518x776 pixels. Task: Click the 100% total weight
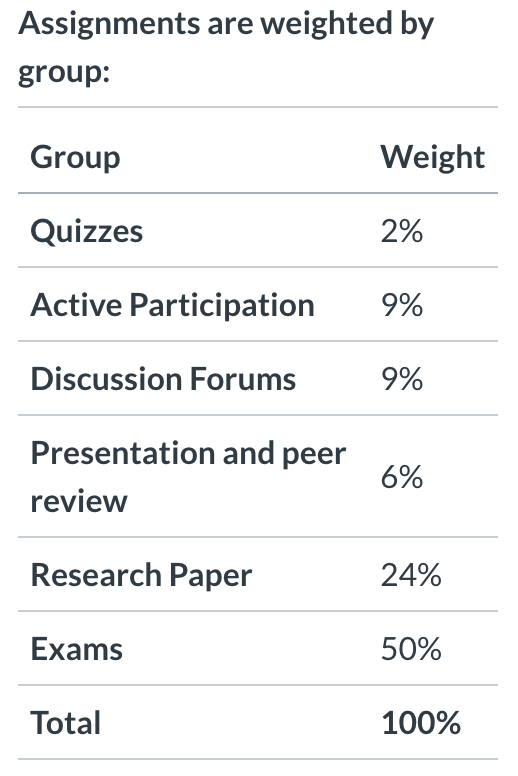[x=421, y=723]
